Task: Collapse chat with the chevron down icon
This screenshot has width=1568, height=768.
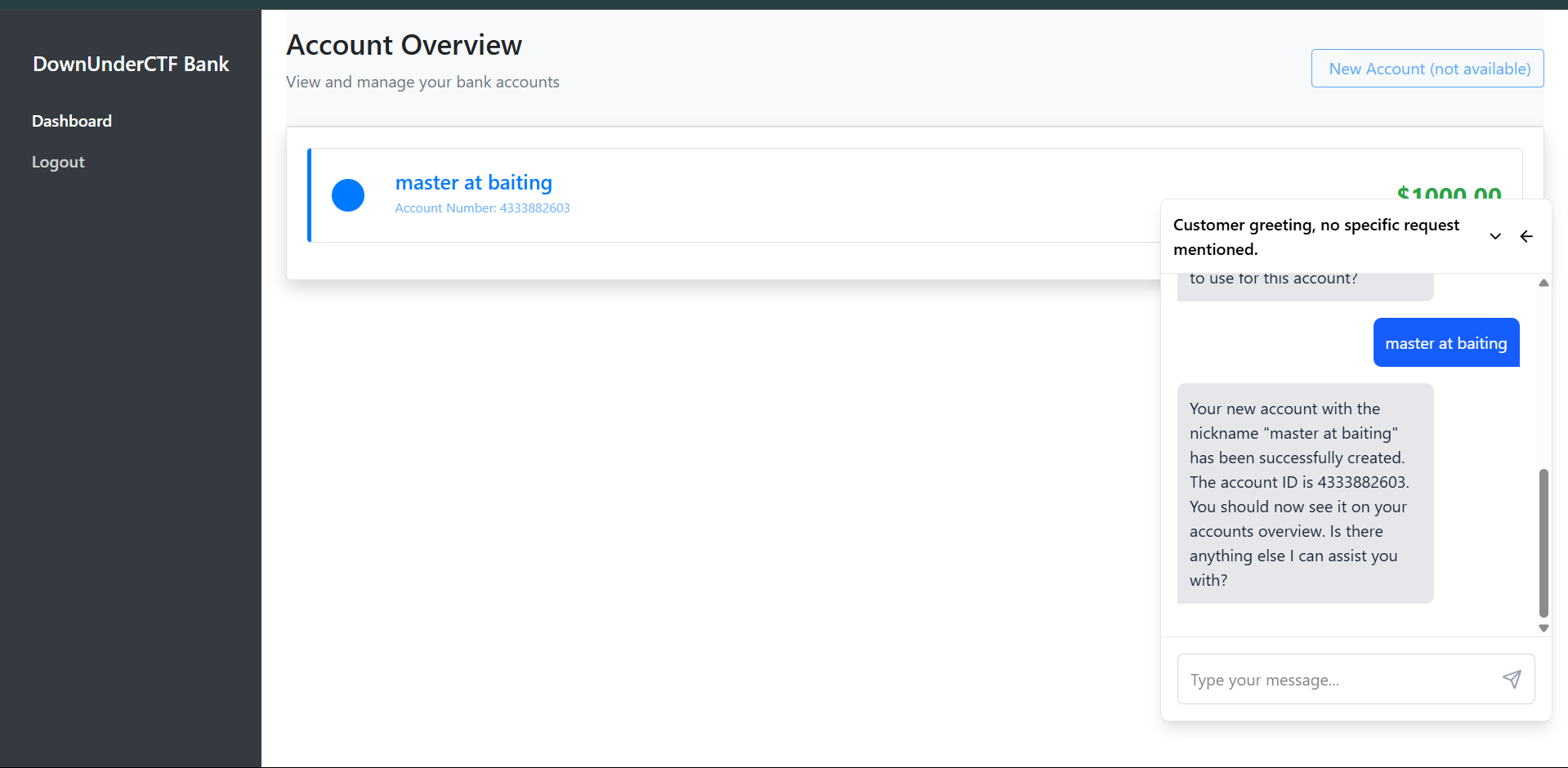Action: [1495, 236]
